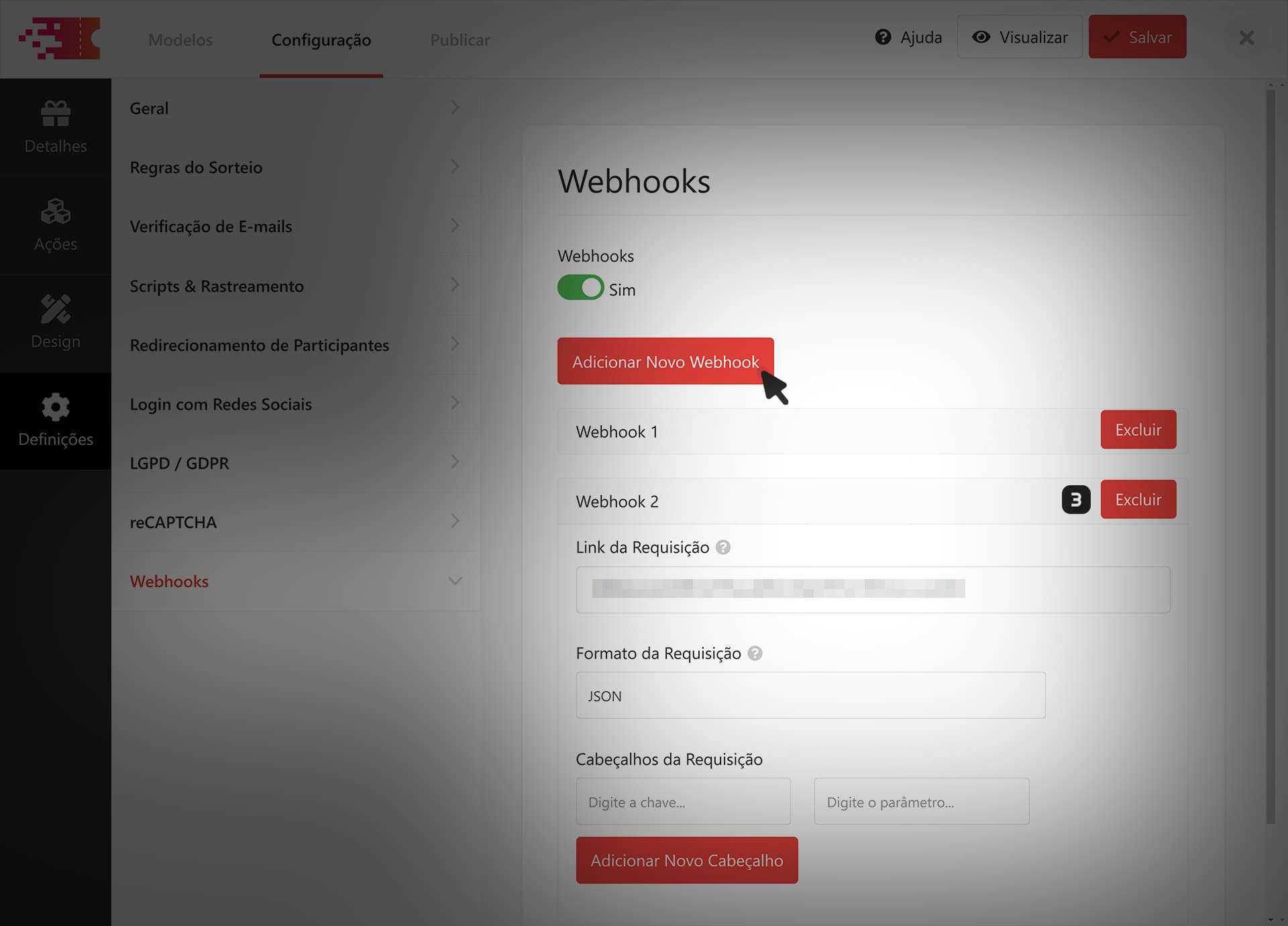Open the Detalhes sidebar section
The height and width of the screenshot is (926, 1288).
click(56, 127)
